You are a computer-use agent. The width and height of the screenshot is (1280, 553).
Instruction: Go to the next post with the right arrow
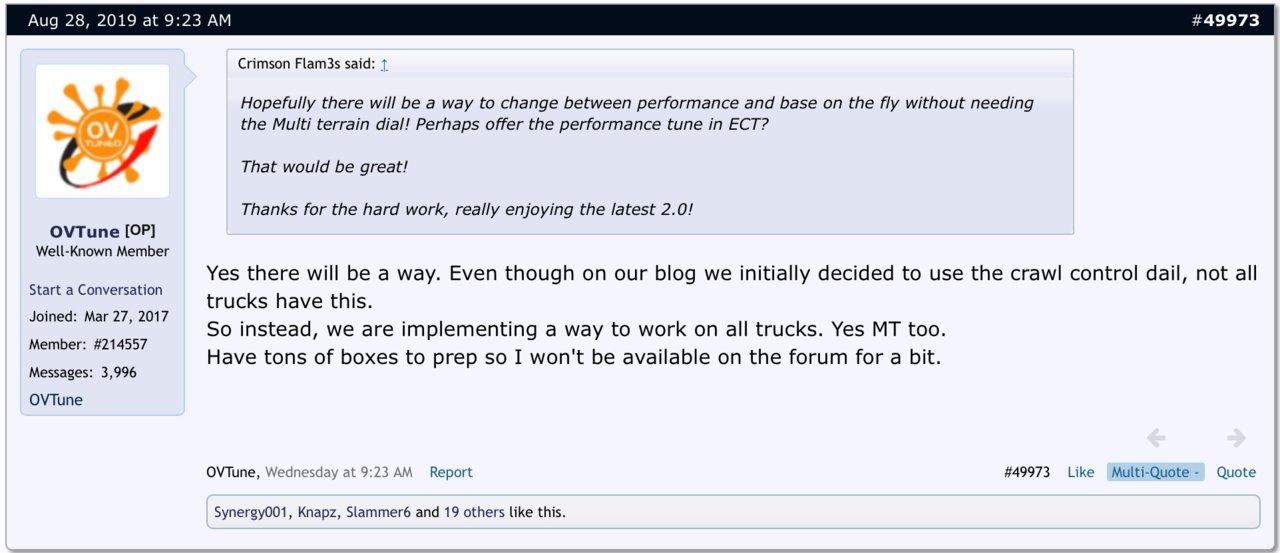pyautogui.click(x=1236, y=438)
